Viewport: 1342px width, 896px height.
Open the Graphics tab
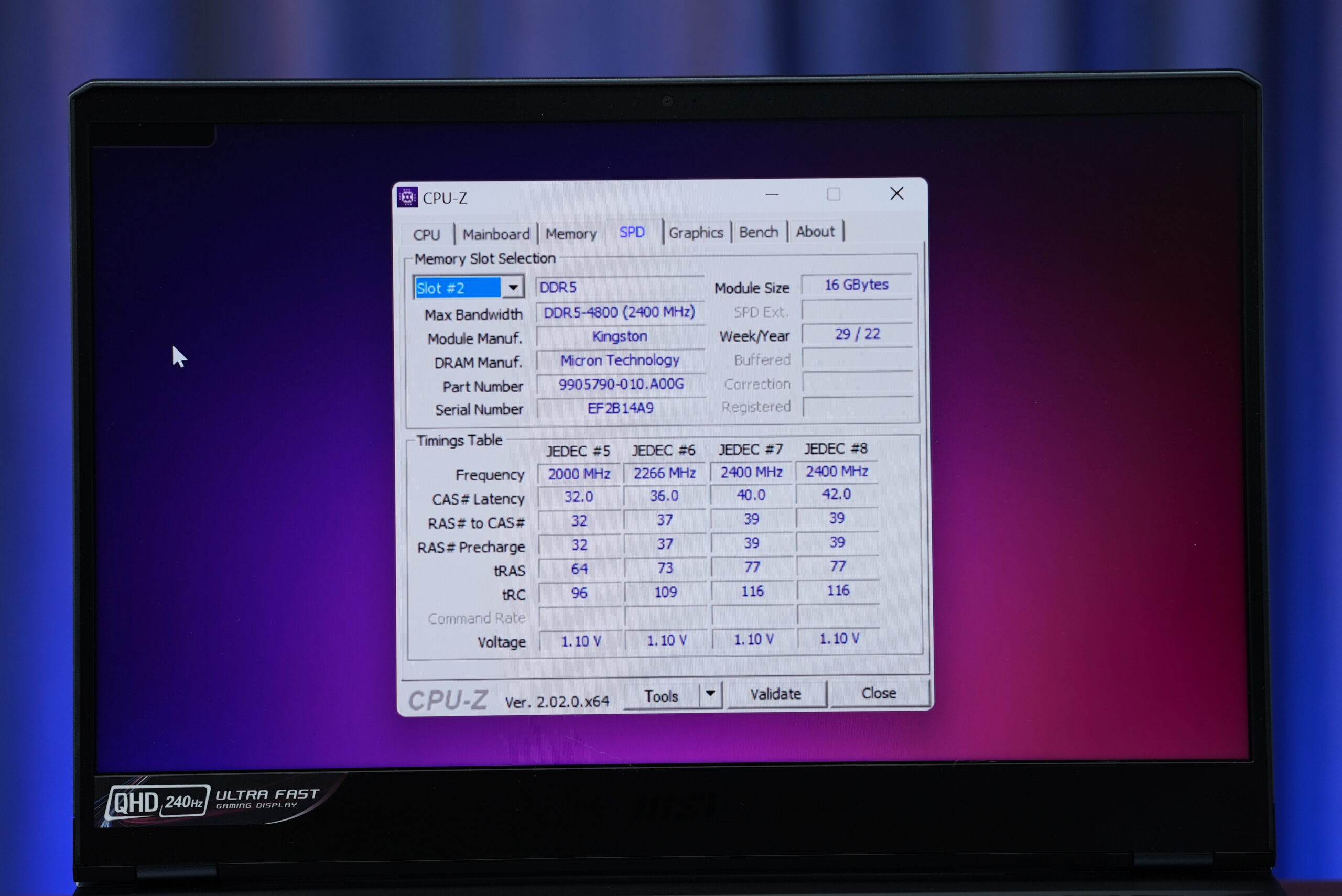coord(696,233)
